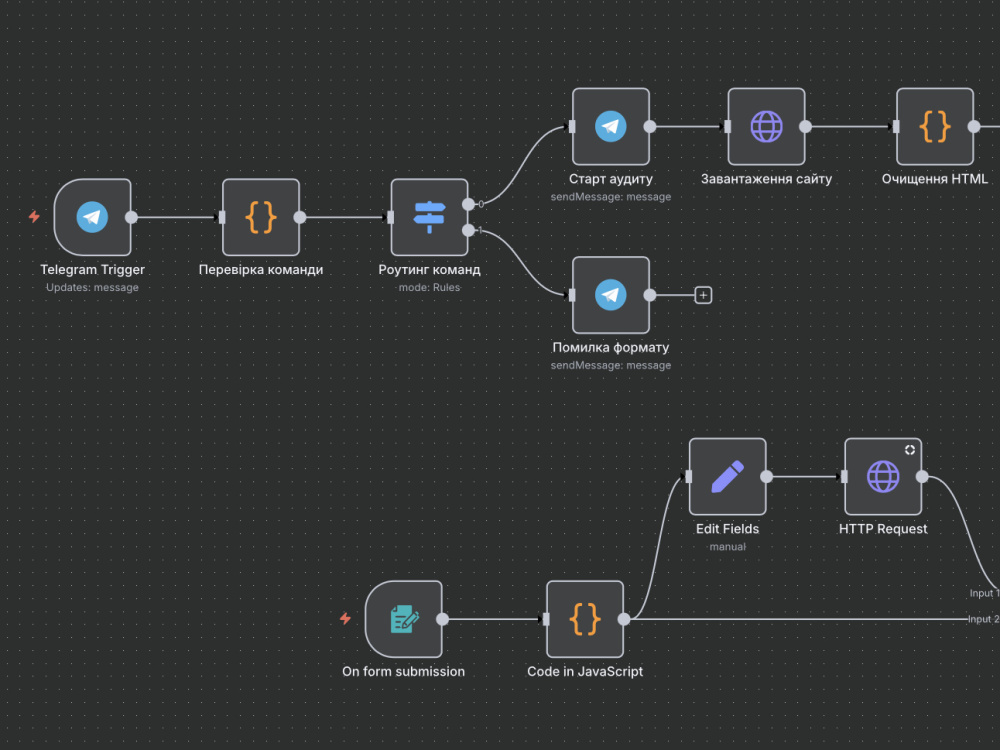Viewport: 1000px width, 750px height.
Task: Click the Telegram Trigger output connector
Action: tap(131, 217)
